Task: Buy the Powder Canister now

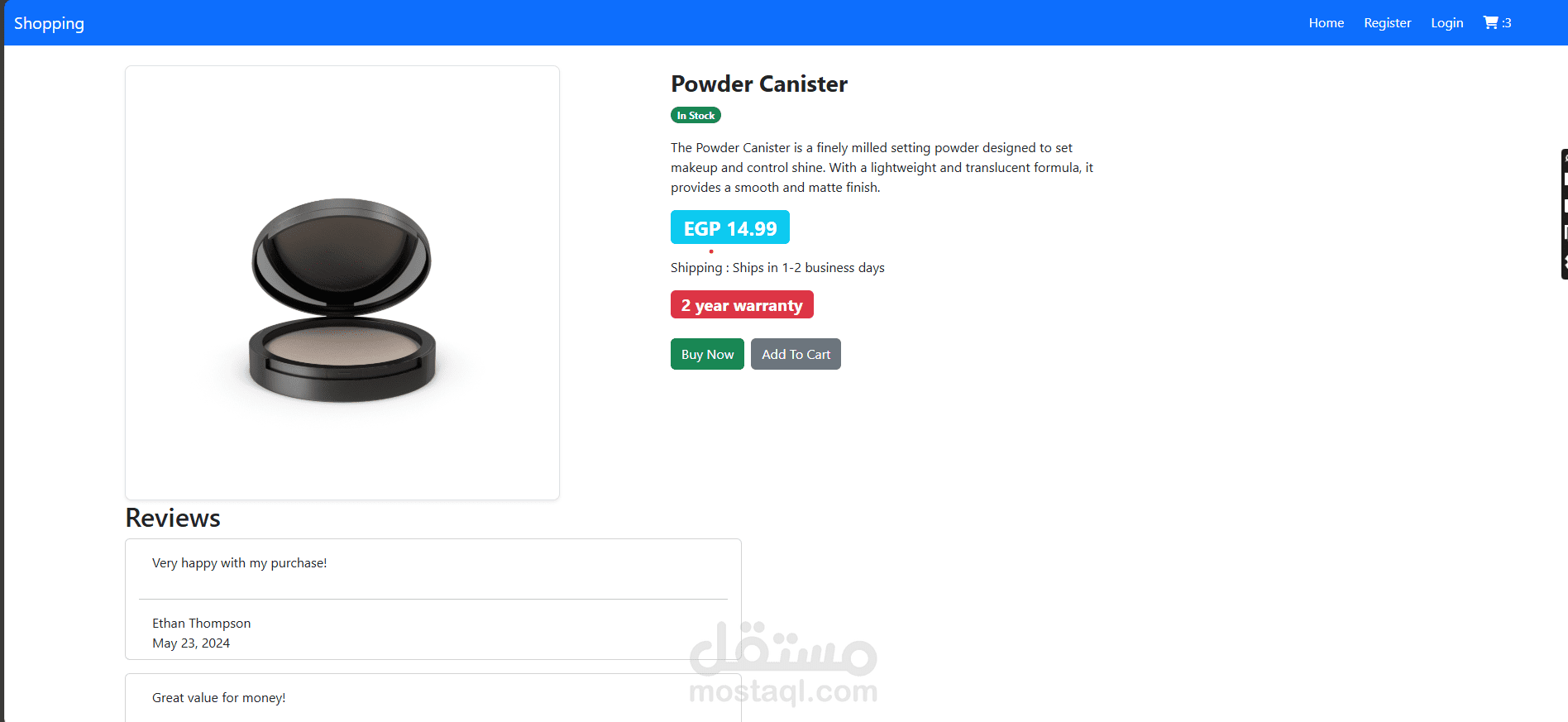Action: [707, 354]
